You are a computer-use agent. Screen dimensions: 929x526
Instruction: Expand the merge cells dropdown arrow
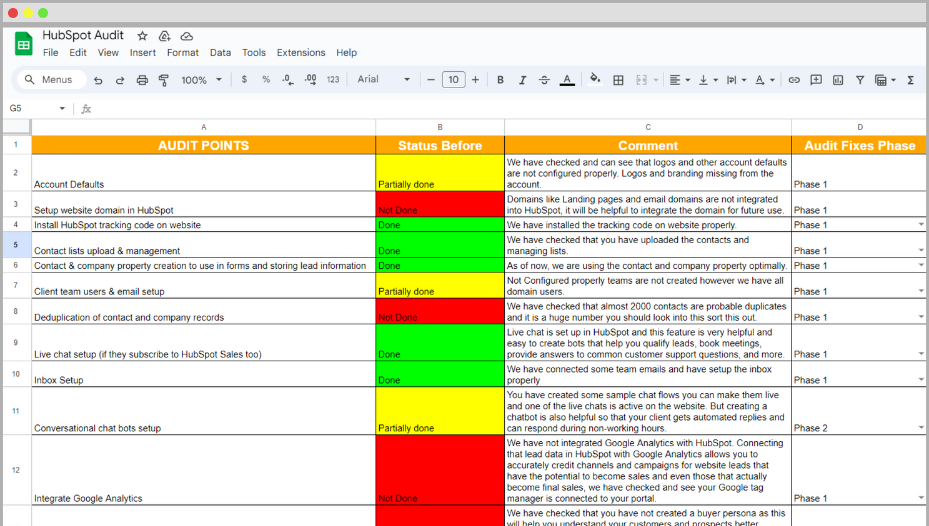[656, 80]
